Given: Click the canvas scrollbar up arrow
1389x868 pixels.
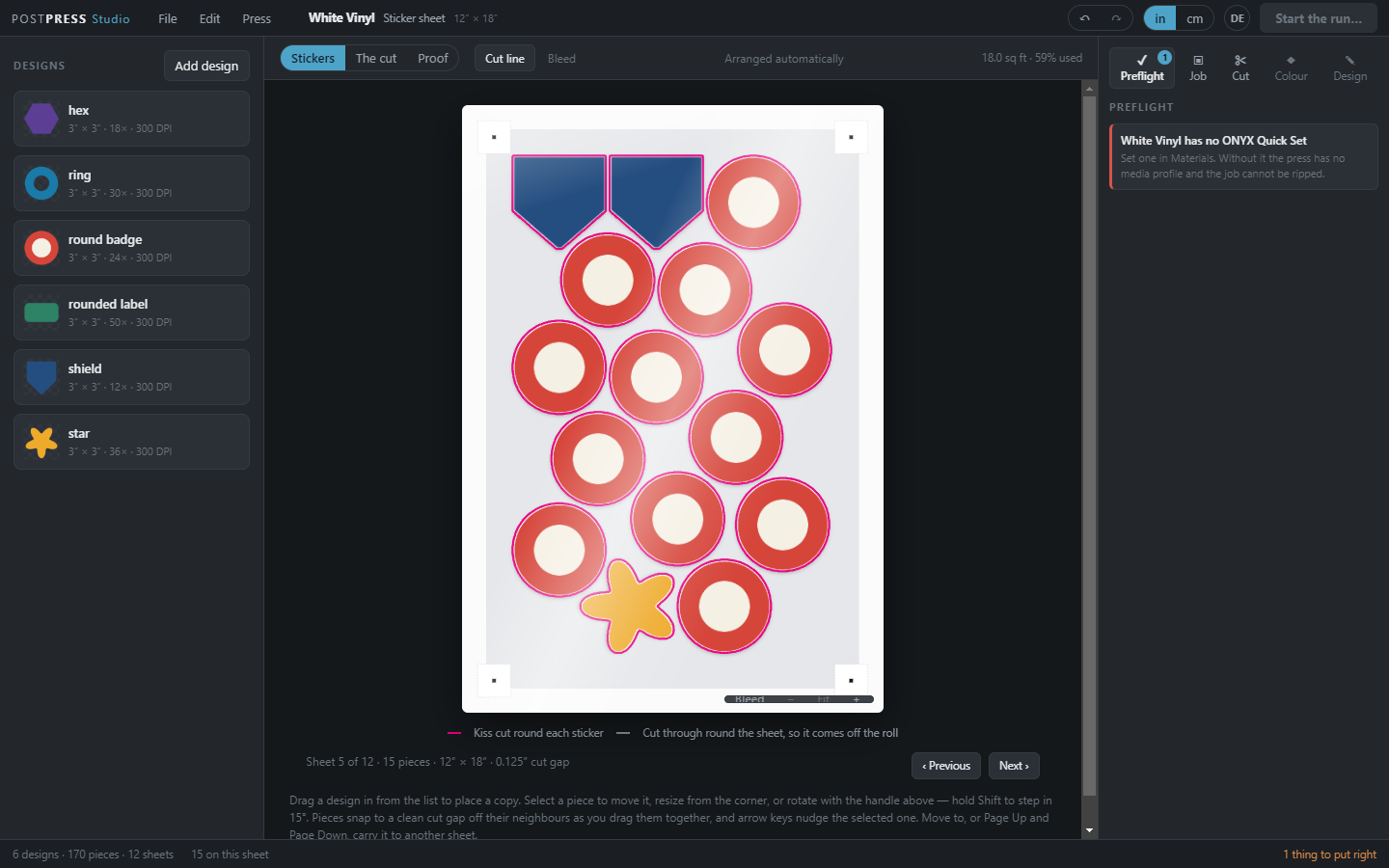Looking at the screenshot, I should [x=1089, y=88].
